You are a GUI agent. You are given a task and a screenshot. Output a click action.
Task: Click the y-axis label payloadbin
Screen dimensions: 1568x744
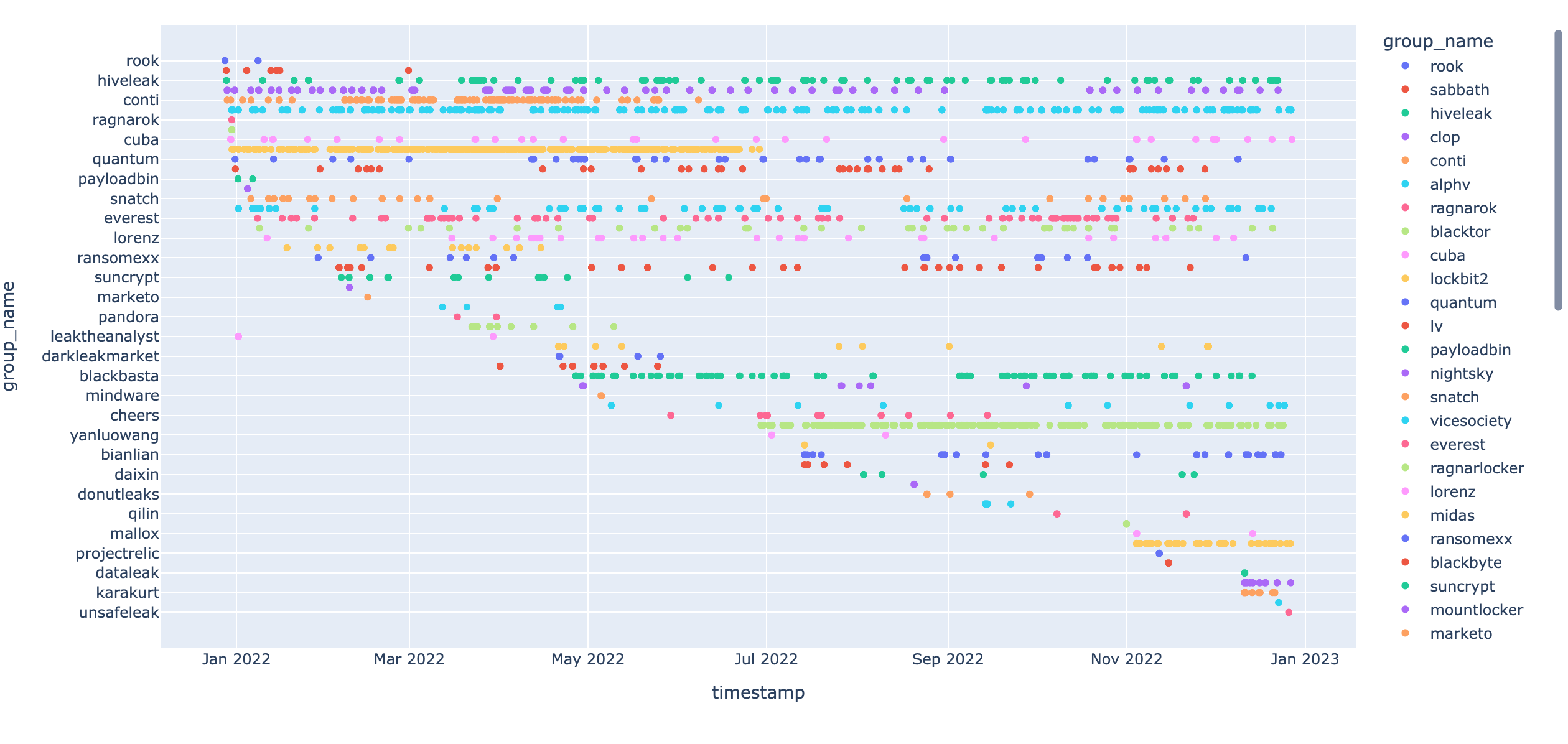click(x=118, y=179)
